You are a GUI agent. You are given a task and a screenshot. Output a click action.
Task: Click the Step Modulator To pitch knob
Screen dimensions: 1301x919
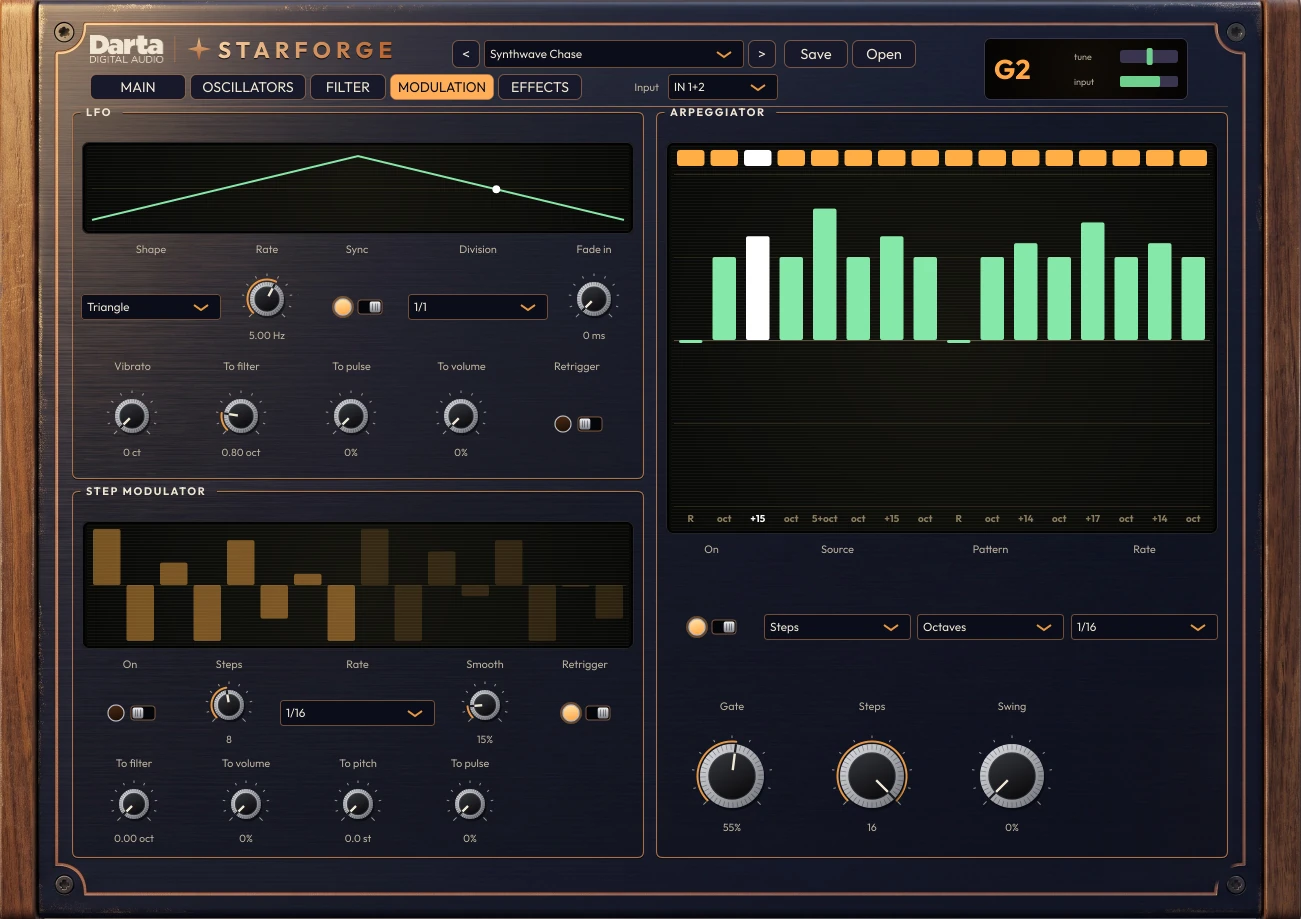357,803
